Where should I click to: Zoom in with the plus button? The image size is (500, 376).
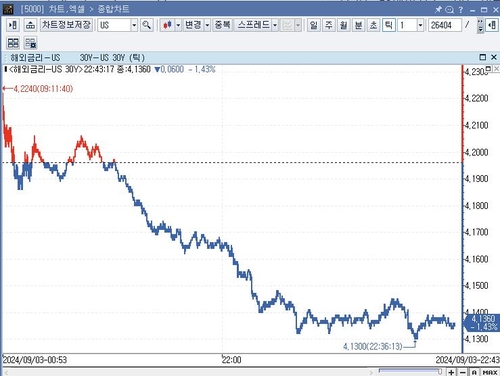pos(451,372)
